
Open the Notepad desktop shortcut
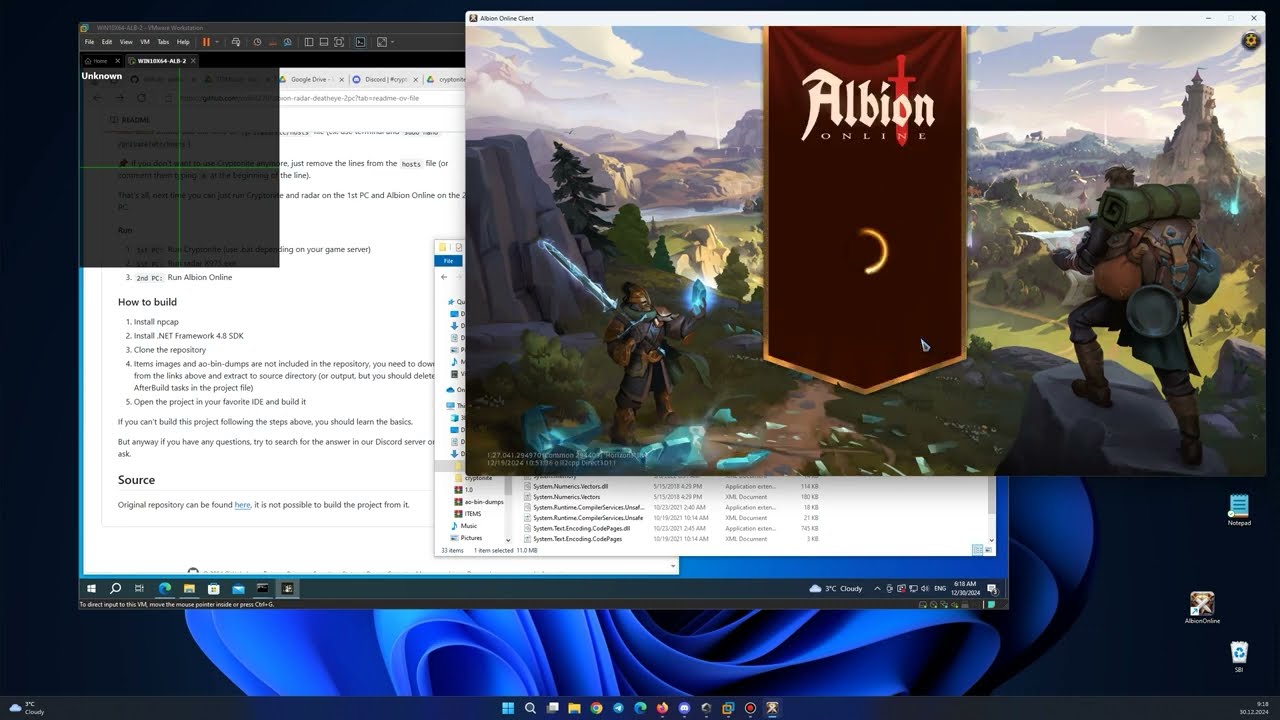1239,510
